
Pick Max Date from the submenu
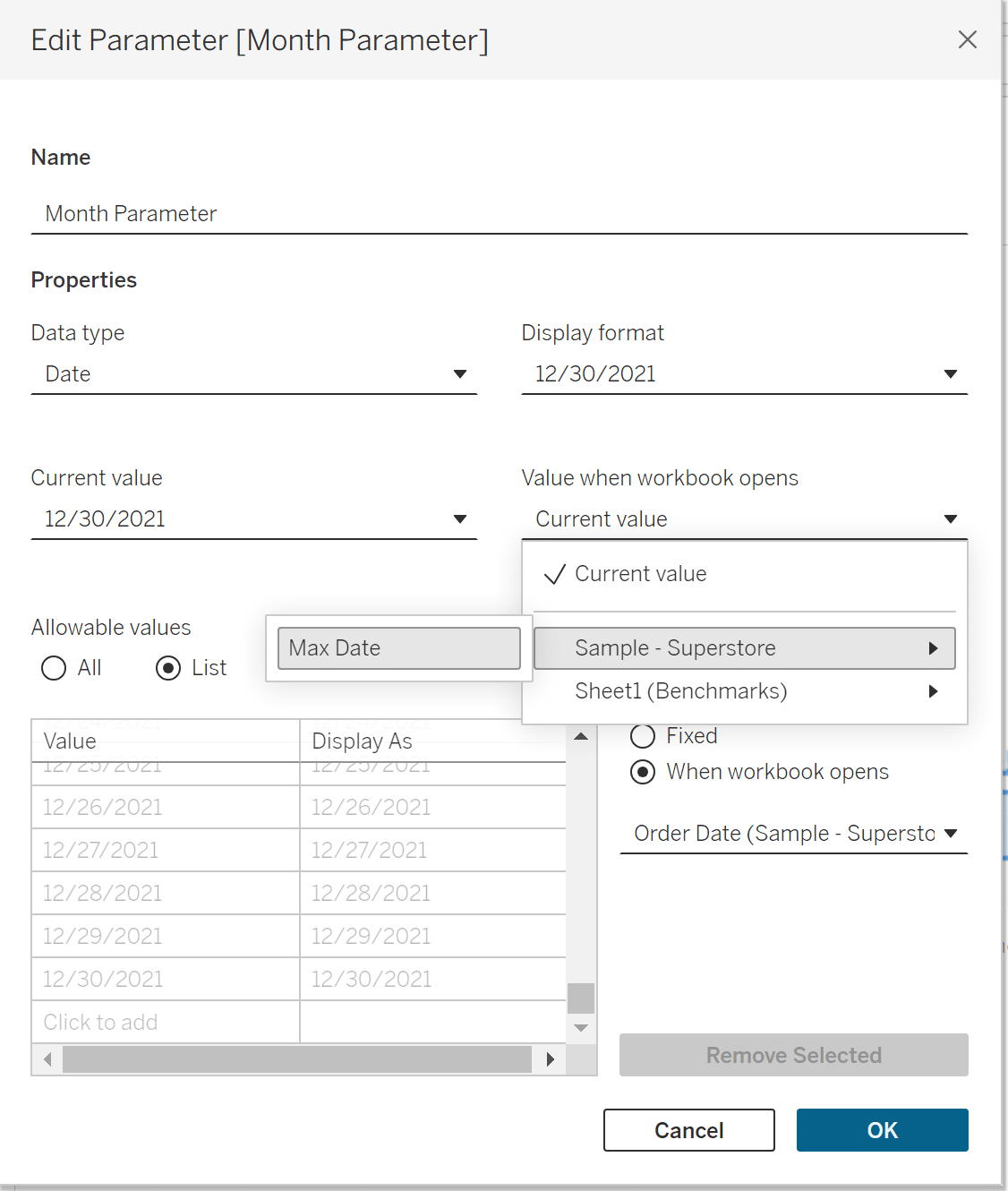[x=399, y=648]
